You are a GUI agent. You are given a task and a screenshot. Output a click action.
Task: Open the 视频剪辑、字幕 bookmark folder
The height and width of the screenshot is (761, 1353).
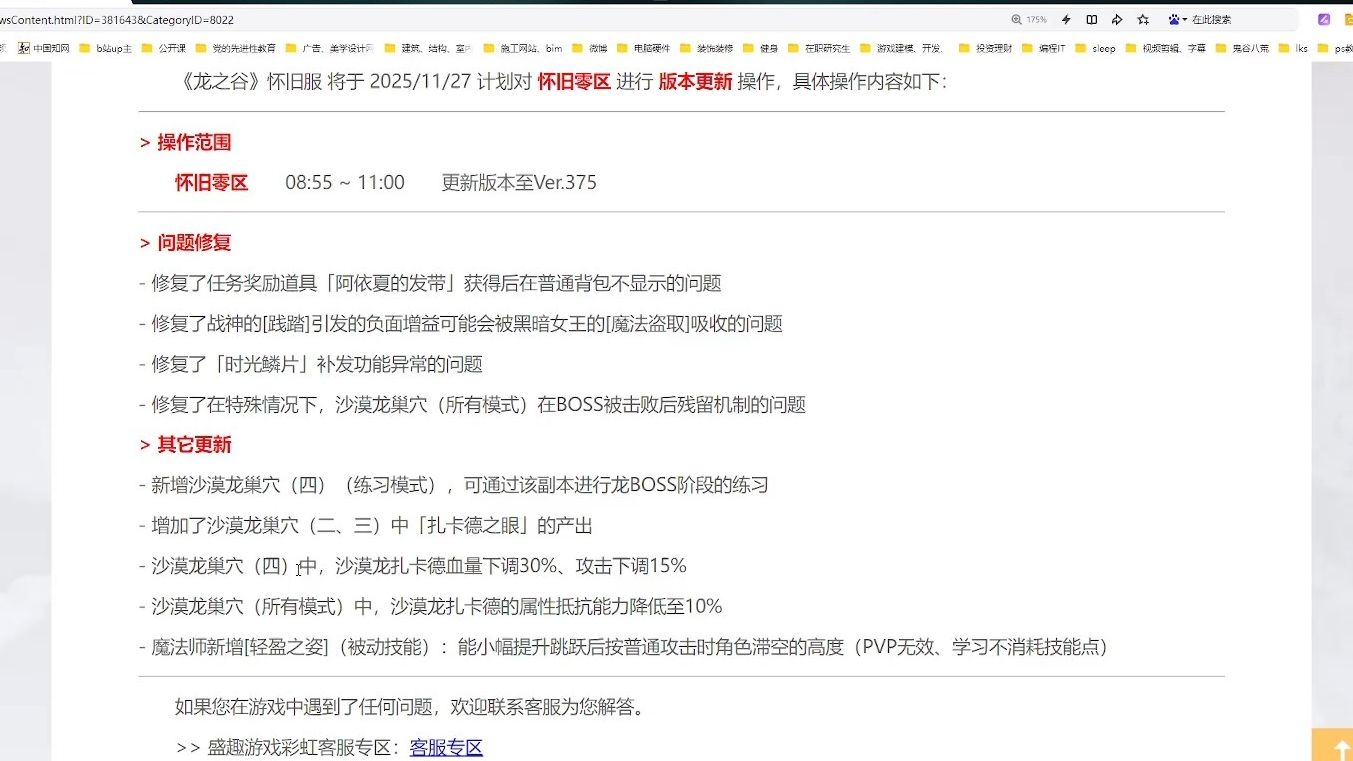(1165, 47)
